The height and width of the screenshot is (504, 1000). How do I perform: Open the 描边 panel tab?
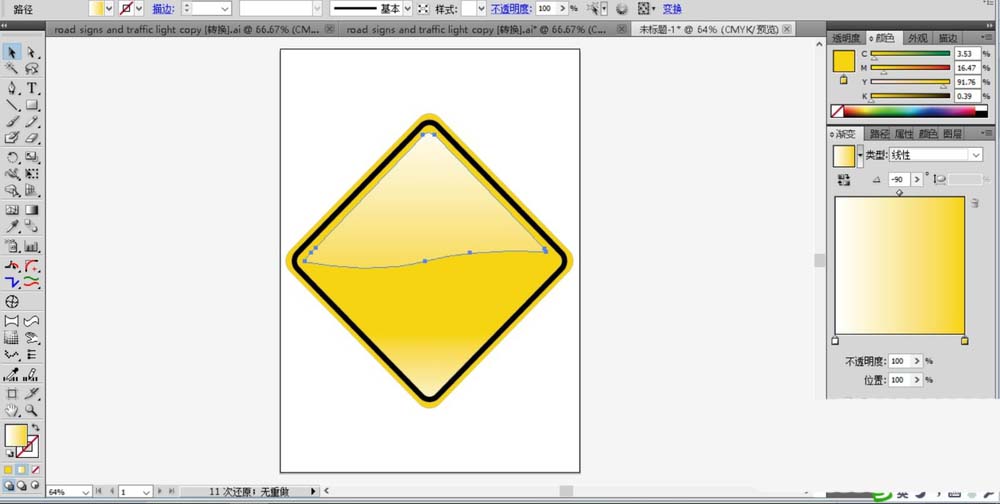(948, 38)
